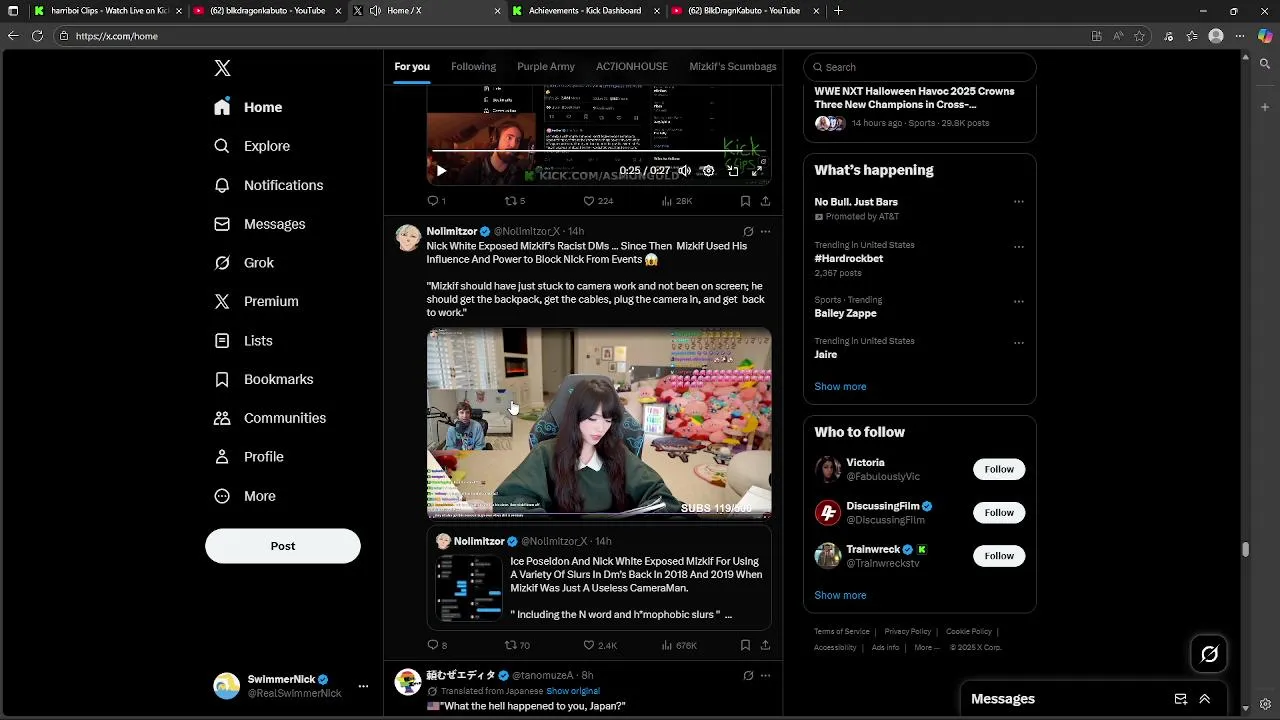
Task: Click the X search field
Action: (x=920, y=67)
